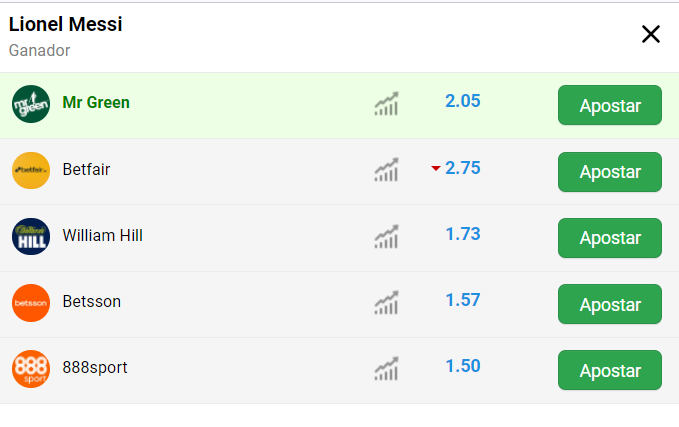Open odds history chart for Mr Green
Screen dimensions: 679x427
pyautogui.click(x=386, y=104)
